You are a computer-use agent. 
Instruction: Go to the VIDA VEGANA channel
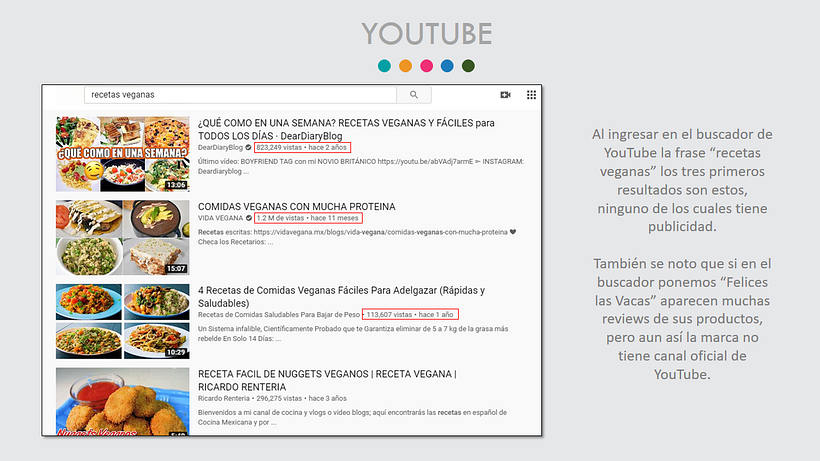click(220, 218)
